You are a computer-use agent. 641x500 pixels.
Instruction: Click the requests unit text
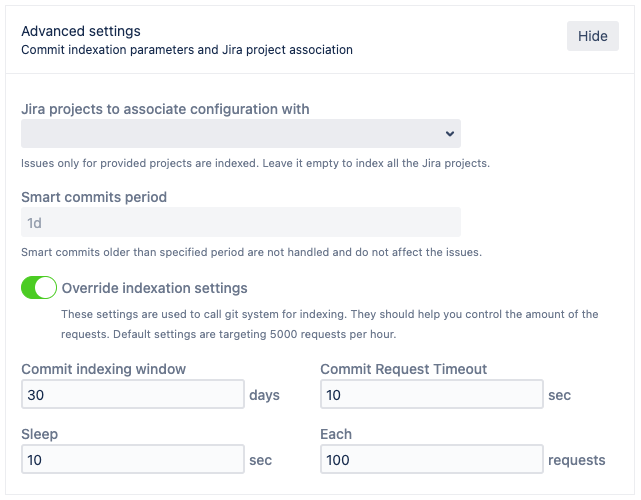click(x=577, y=460)
